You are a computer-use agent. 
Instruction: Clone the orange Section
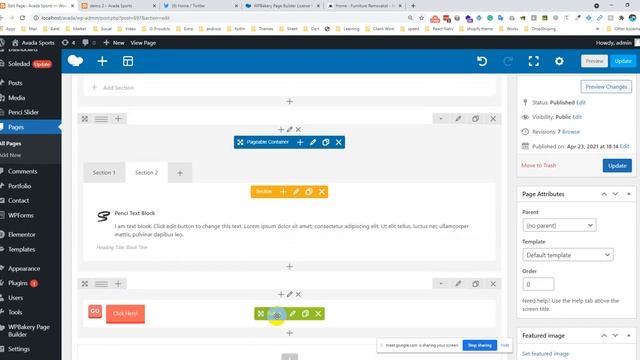pyautogui.click(x=309, y=192)
